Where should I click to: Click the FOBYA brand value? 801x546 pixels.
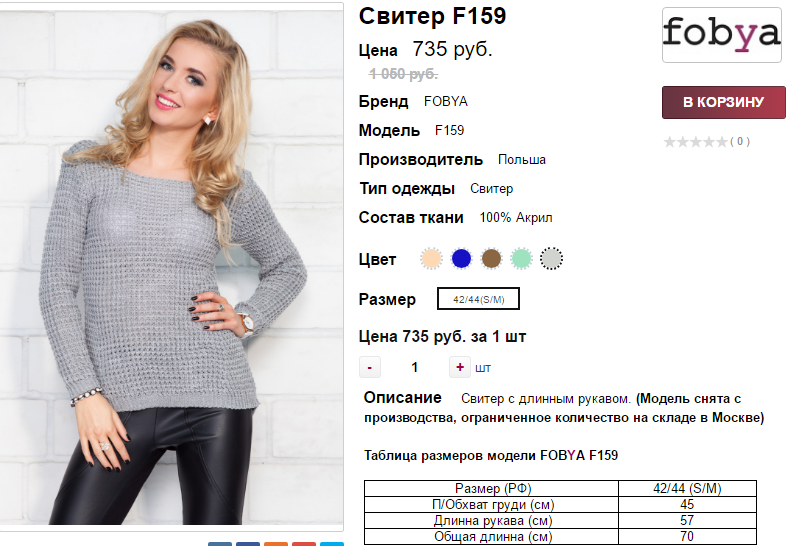pos(445,102)
